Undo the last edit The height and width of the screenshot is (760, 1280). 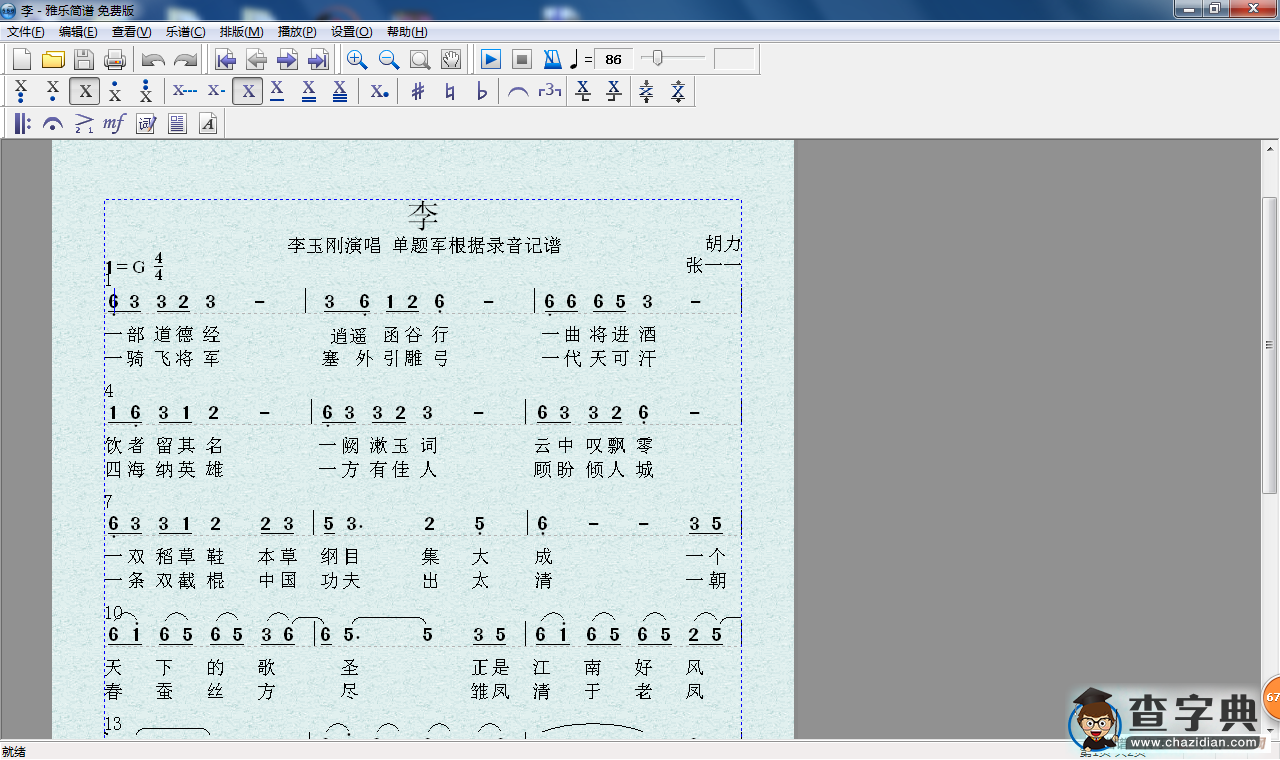point(153,59)
